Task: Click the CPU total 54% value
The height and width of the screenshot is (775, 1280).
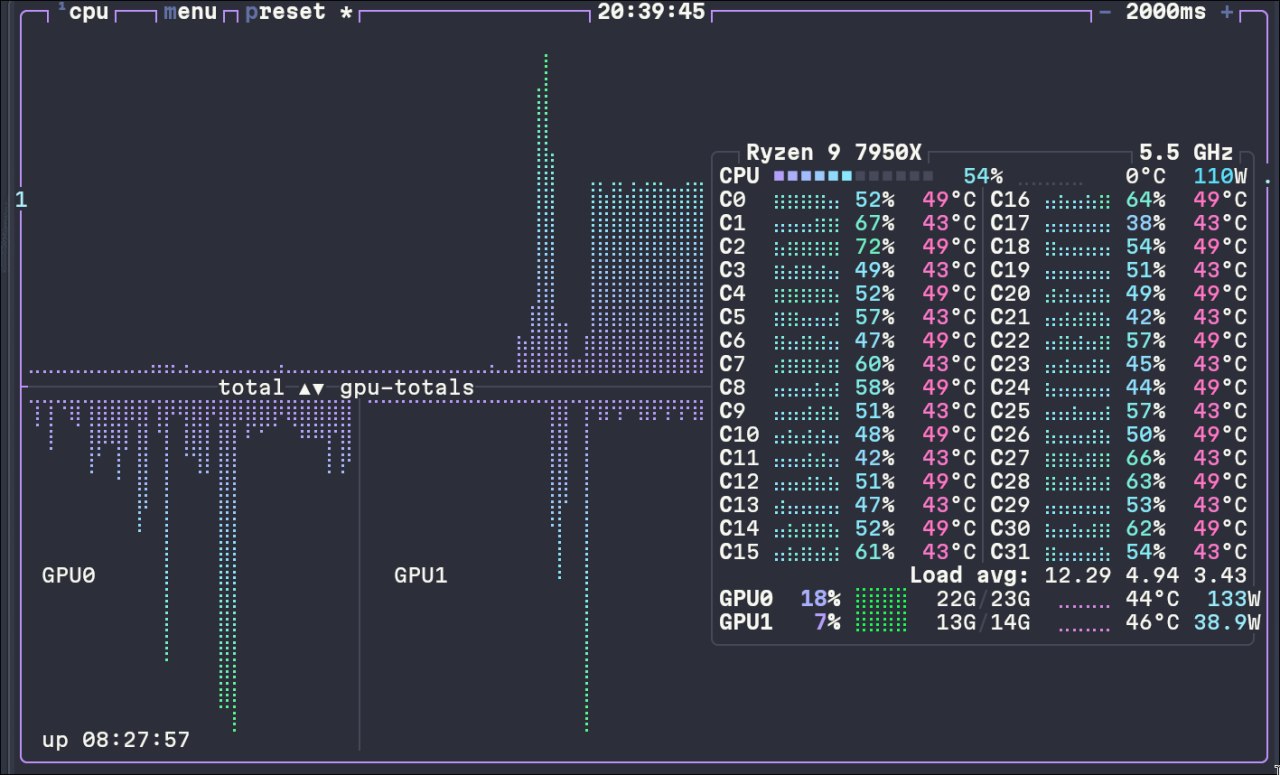Action: click(x=983, y=177)
